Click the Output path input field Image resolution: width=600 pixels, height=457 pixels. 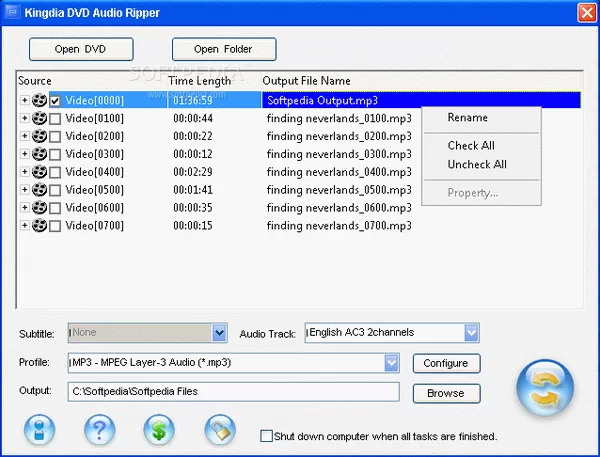pyautogui.click(x=234, y=392)
